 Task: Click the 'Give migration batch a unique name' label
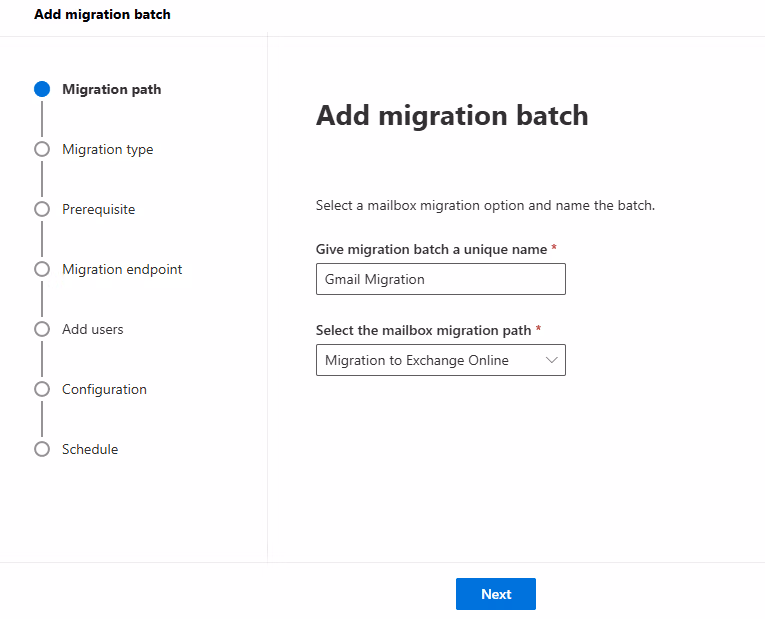pyautogui.click(x=431, y=249)
